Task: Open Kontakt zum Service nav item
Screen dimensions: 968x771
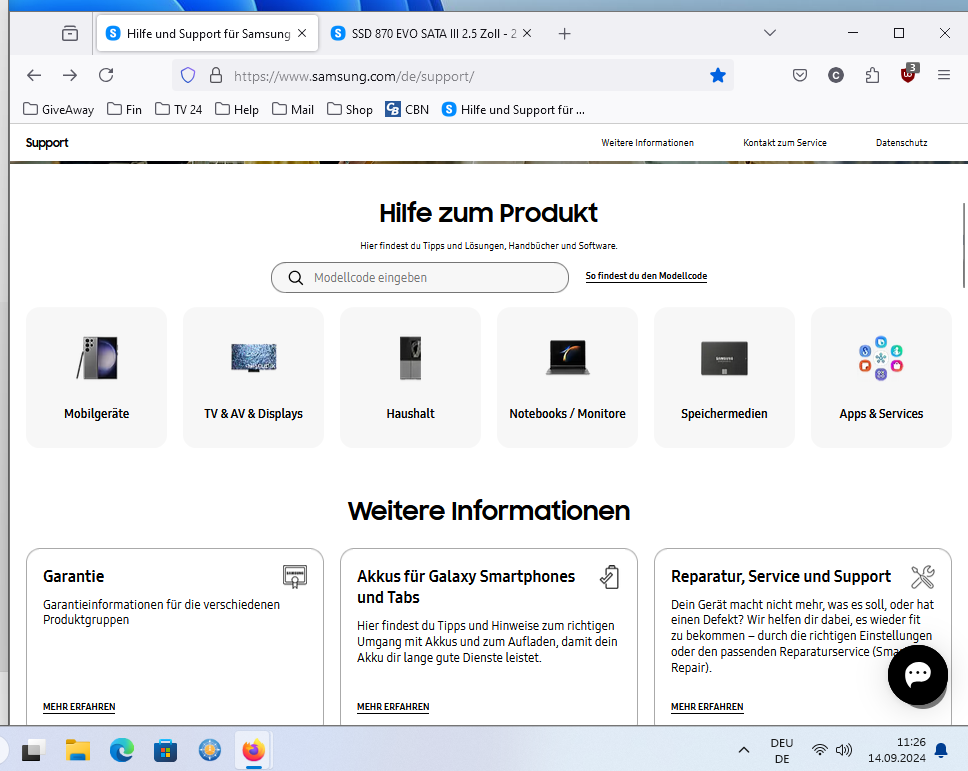Action: [x=785, y=143]
